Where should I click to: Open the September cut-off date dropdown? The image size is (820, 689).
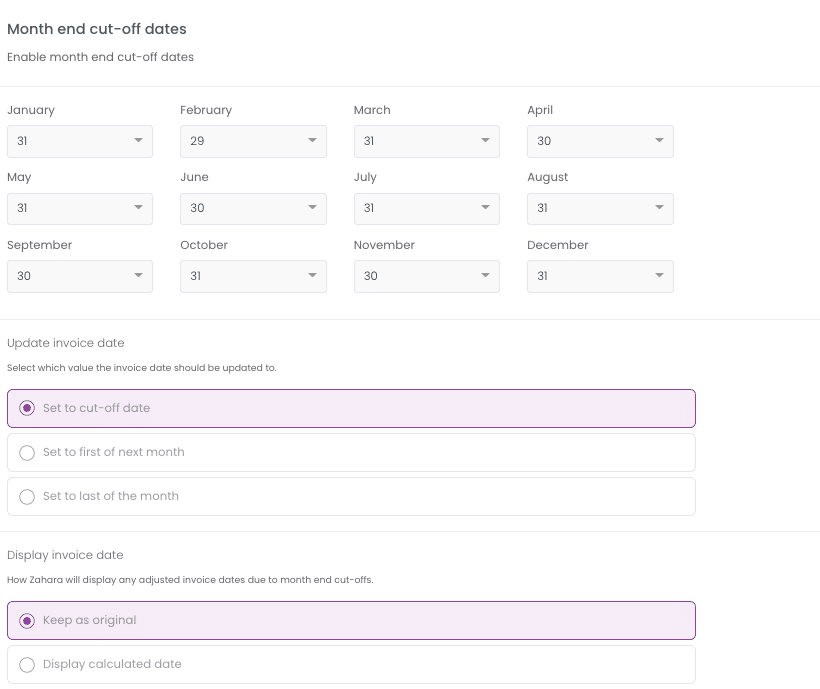(x=79, y=276)
